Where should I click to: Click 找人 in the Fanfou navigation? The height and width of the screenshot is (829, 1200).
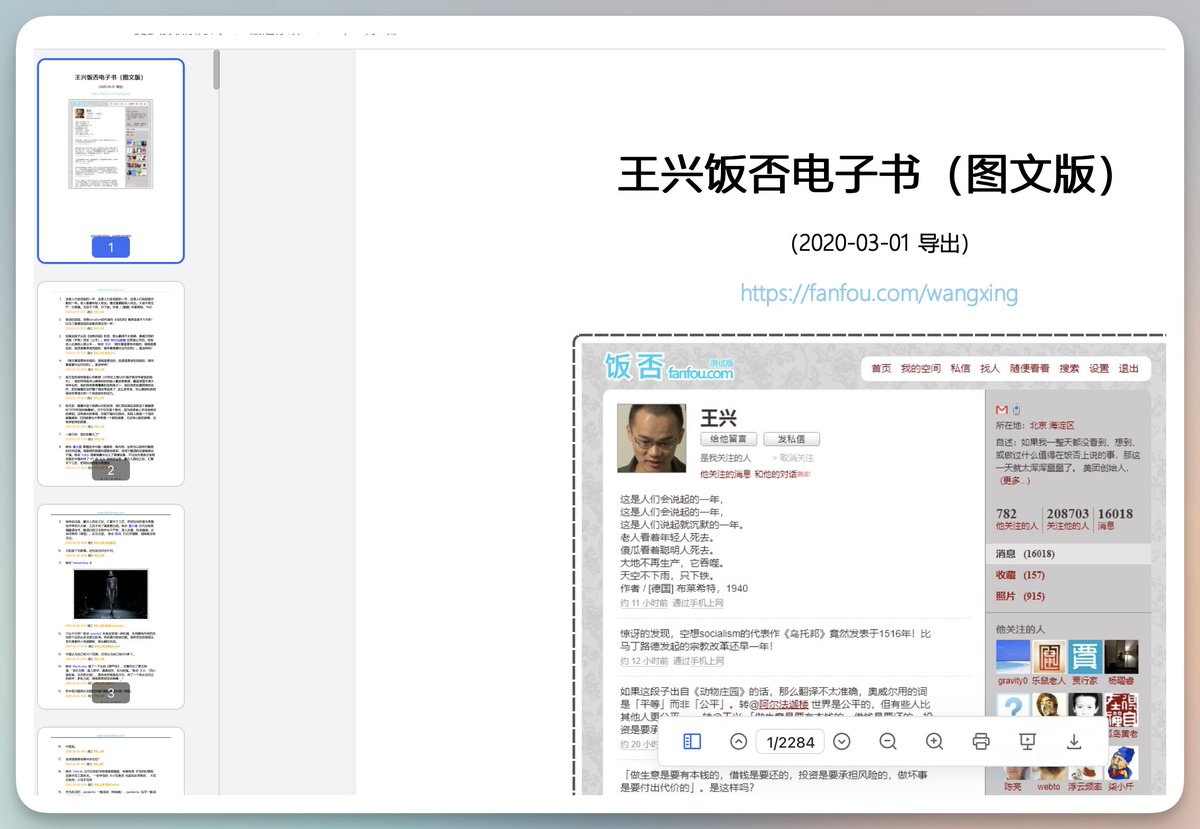click(x=990, y=369)
